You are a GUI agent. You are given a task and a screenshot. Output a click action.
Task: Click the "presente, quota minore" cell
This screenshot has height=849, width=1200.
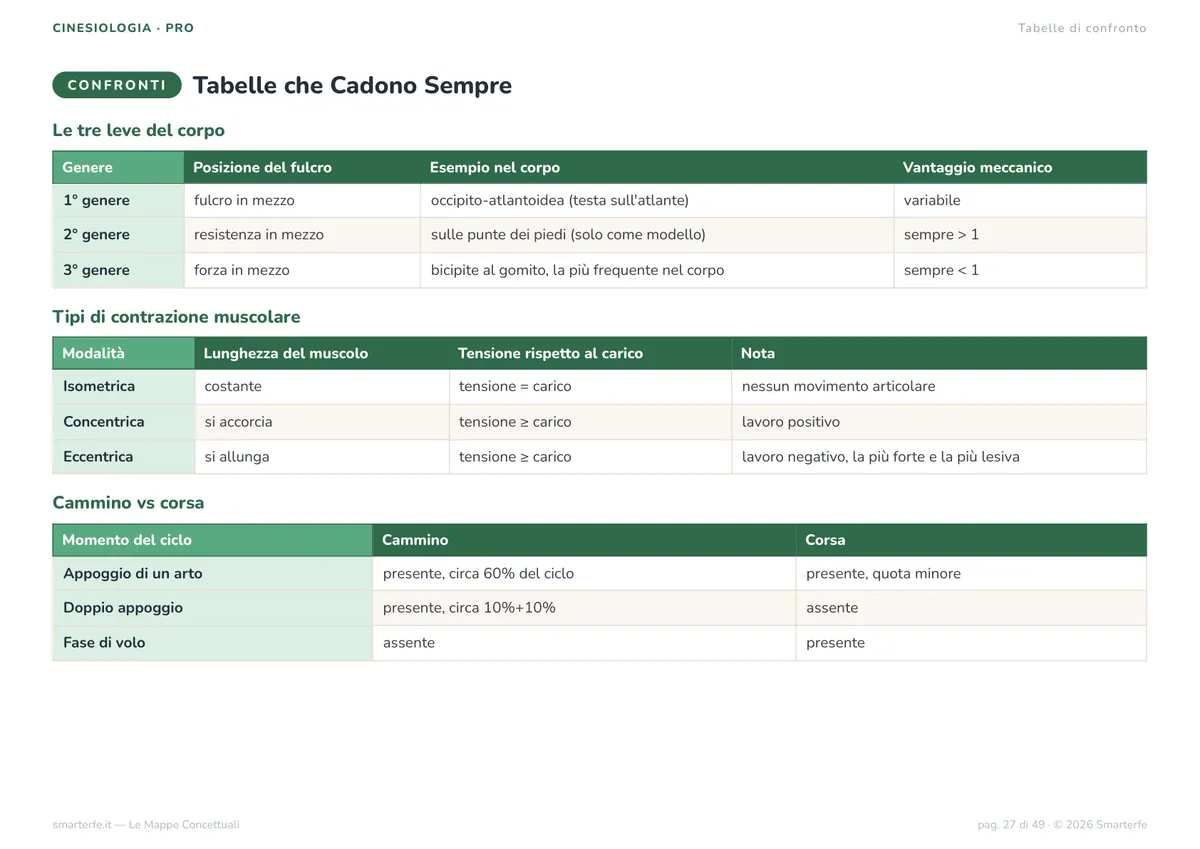point(971,574)
